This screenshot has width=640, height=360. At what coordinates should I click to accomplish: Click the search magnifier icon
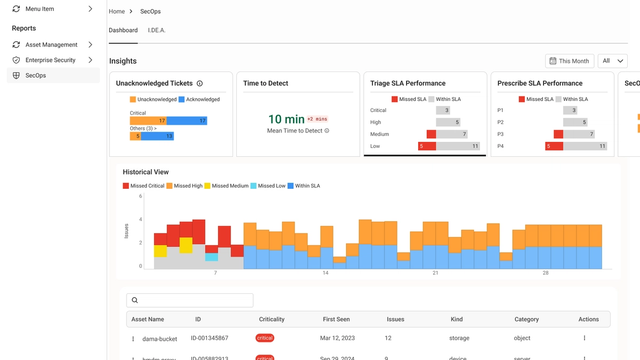tap(135, 300)
